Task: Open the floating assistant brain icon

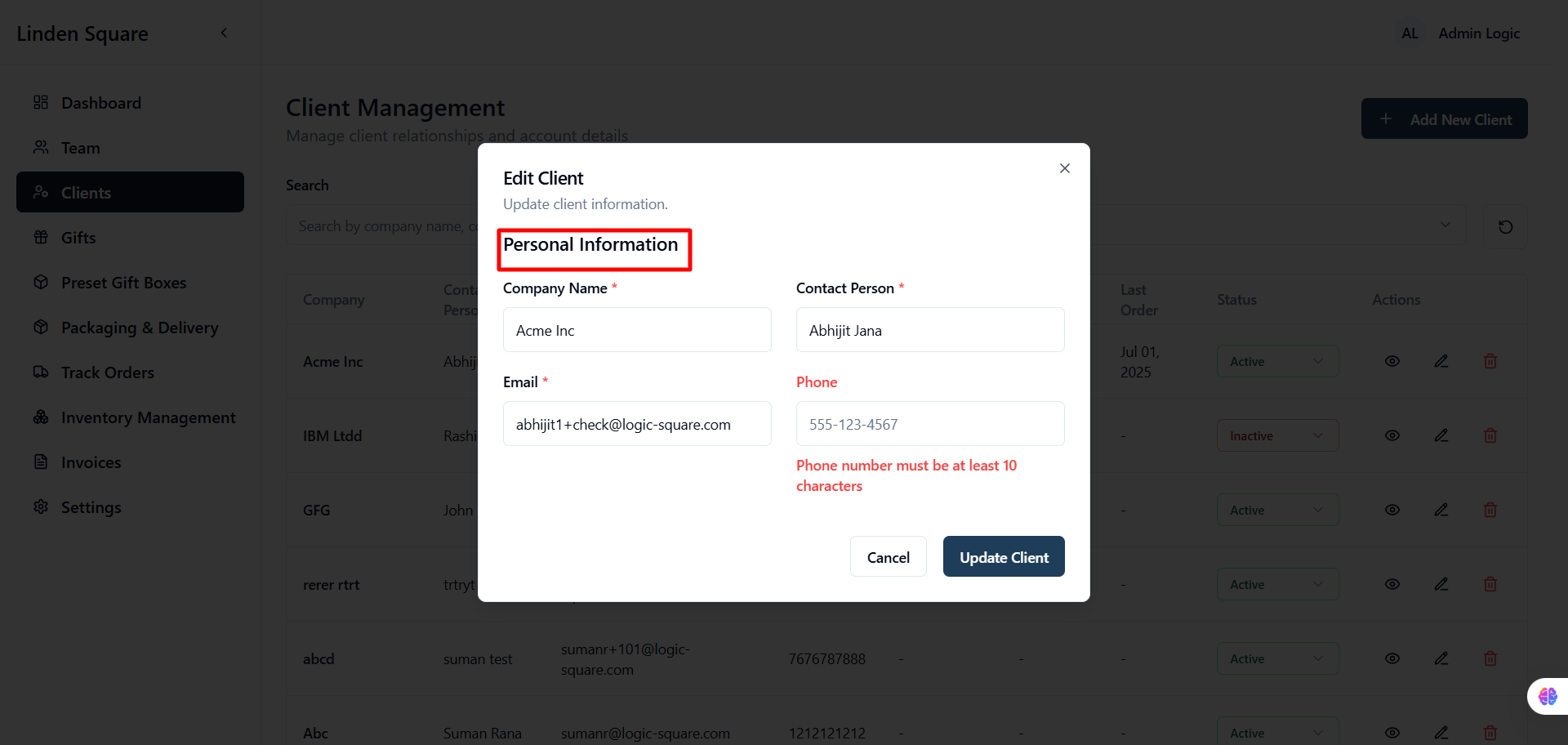Action: (1548, 696)
